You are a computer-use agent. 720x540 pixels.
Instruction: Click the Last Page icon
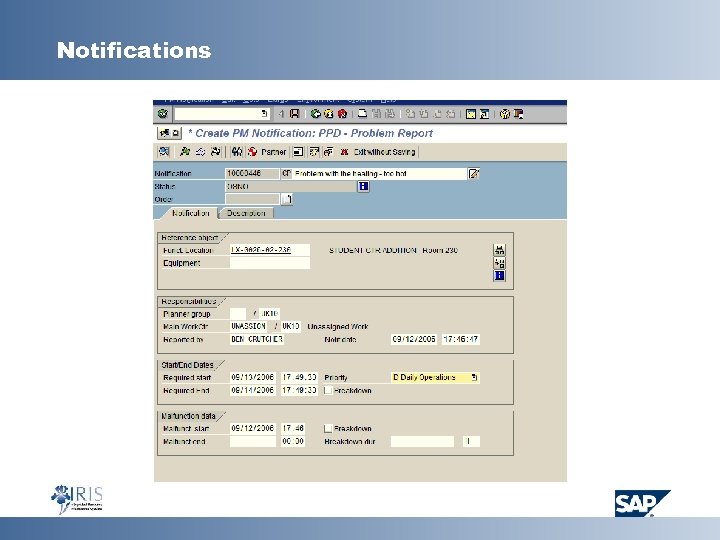click(450, 114)
